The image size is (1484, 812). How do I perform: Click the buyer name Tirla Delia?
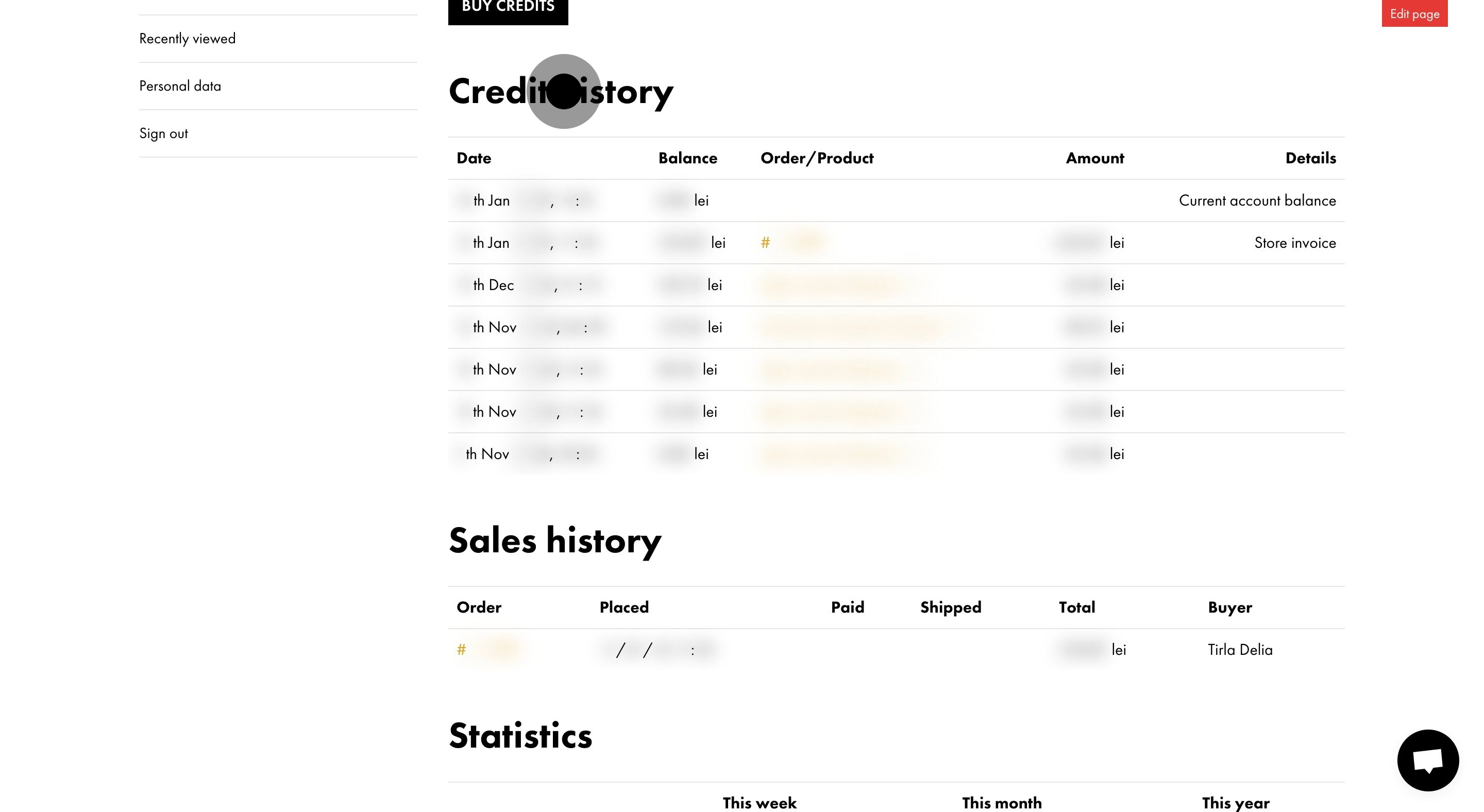[x=1240, y=650]
